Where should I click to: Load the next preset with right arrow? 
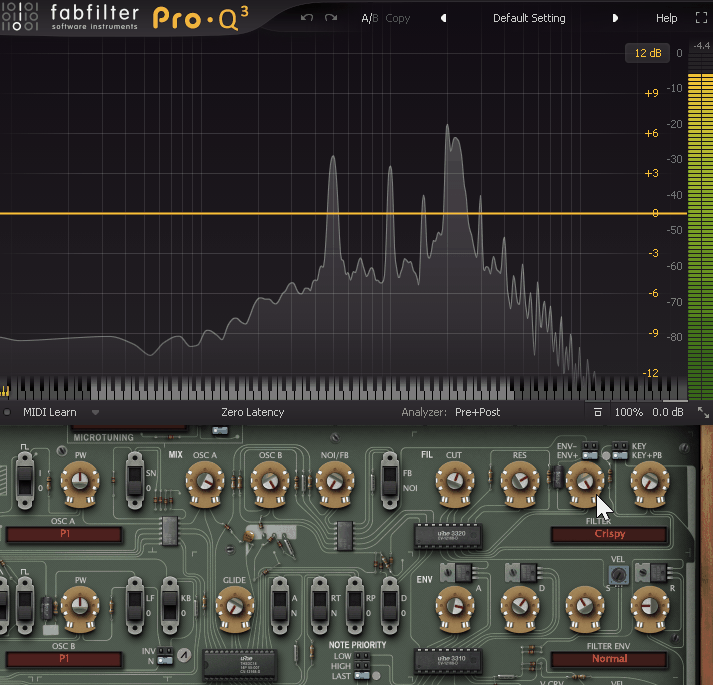pyautogui.click(x=615, y=18)
